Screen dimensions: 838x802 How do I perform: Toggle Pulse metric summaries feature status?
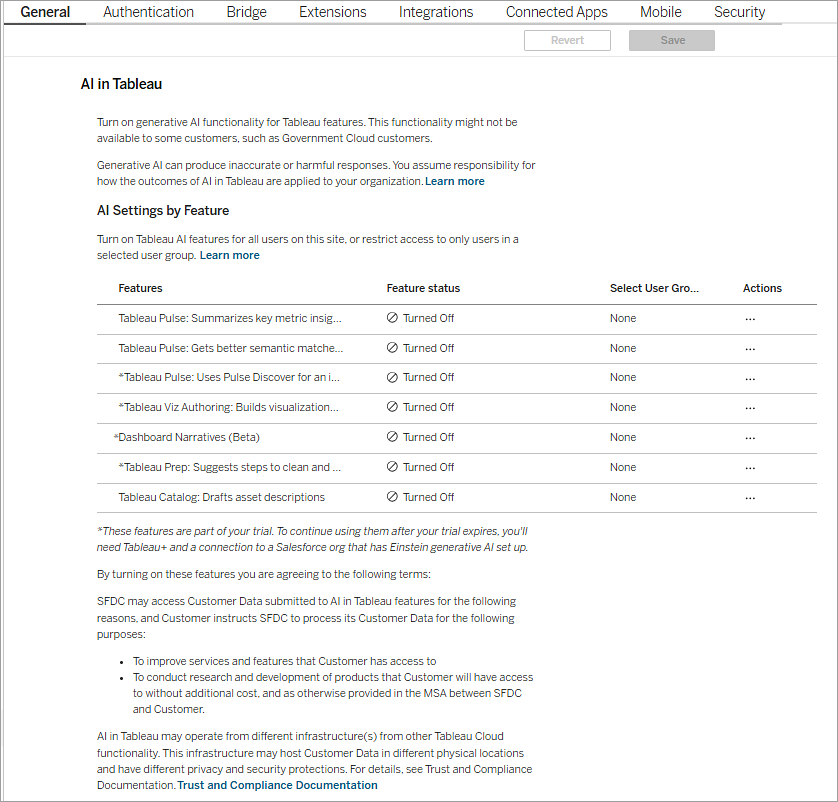tap(393, 317)
